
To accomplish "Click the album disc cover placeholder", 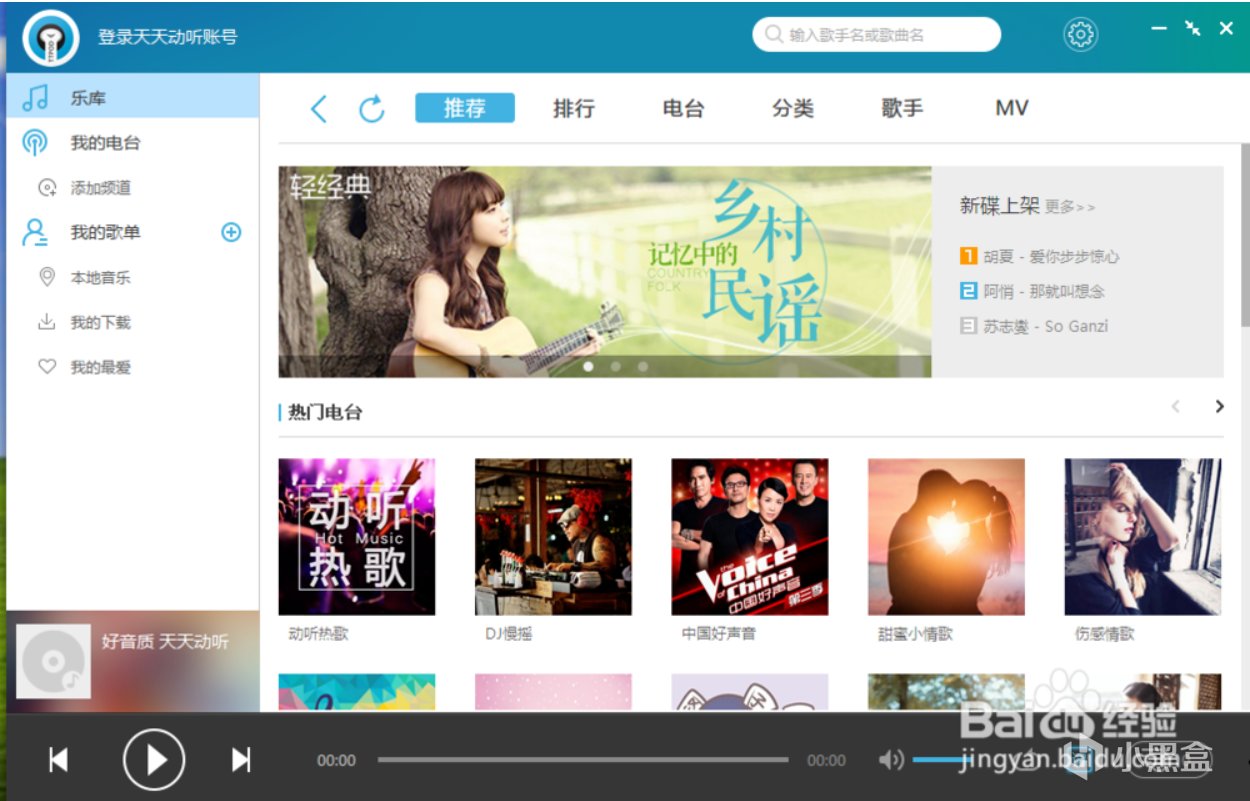I will 54,661.
